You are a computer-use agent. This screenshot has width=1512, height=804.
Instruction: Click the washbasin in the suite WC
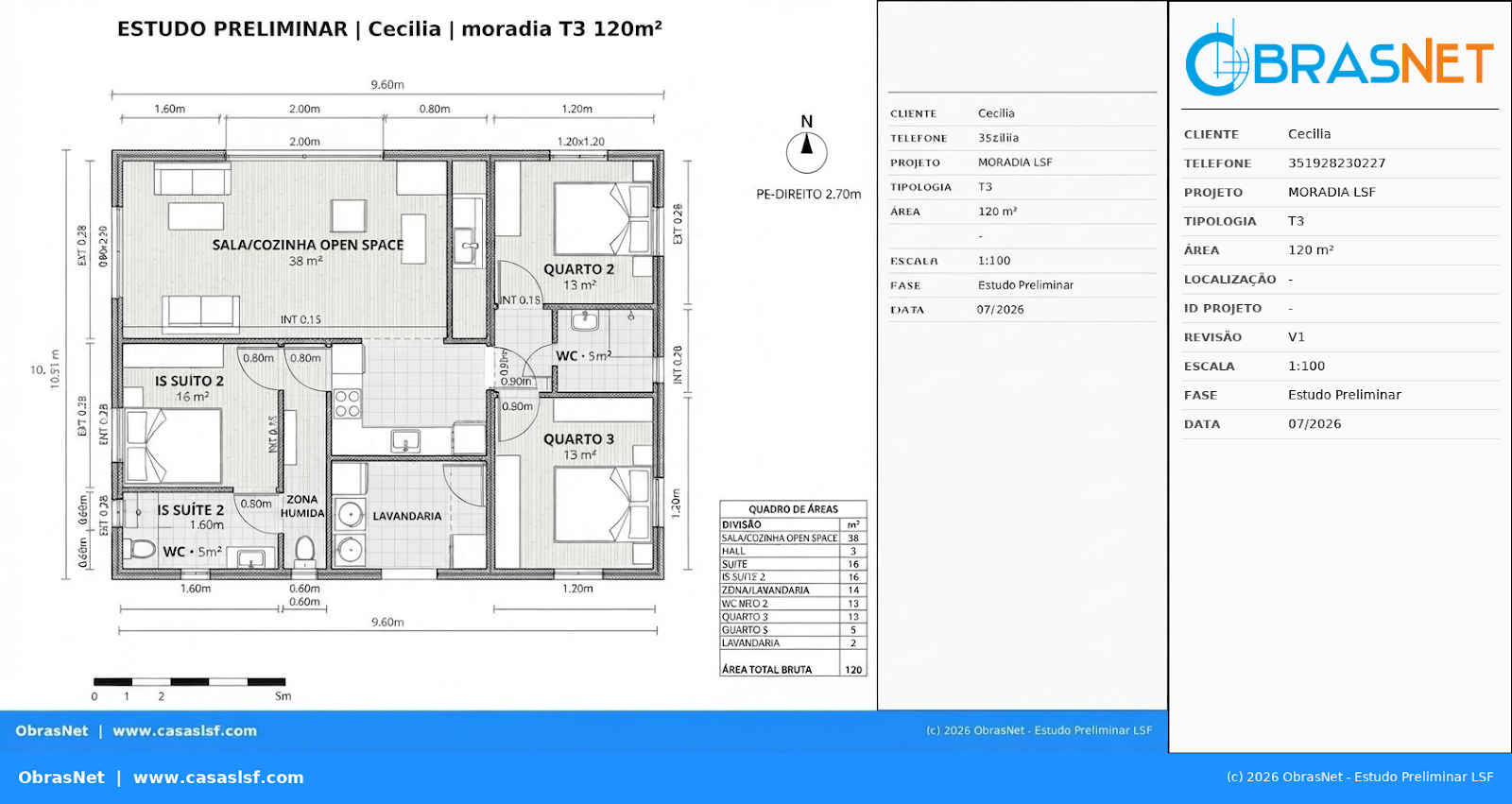coord(250,559)
